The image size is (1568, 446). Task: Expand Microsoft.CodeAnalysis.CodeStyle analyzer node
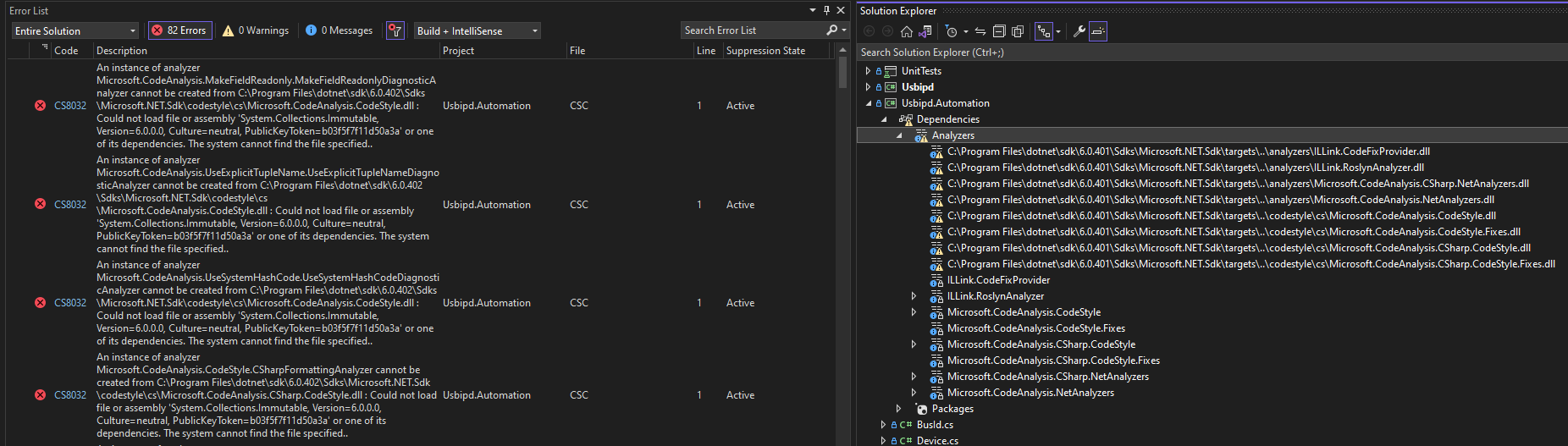tap(914, 312)
